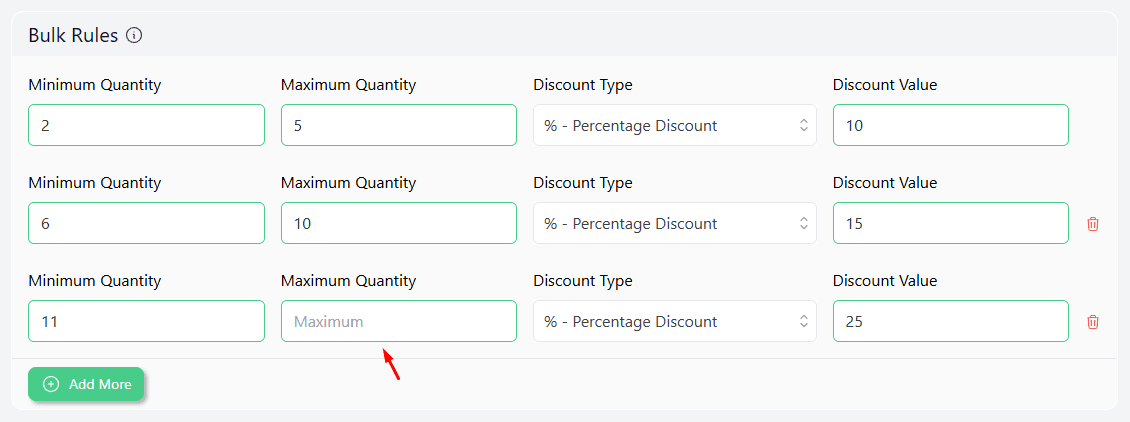Screen dimensions: 1130x422
Task: Click Maximum Quantity field containing 5
Action: click(x=398, y=125)
